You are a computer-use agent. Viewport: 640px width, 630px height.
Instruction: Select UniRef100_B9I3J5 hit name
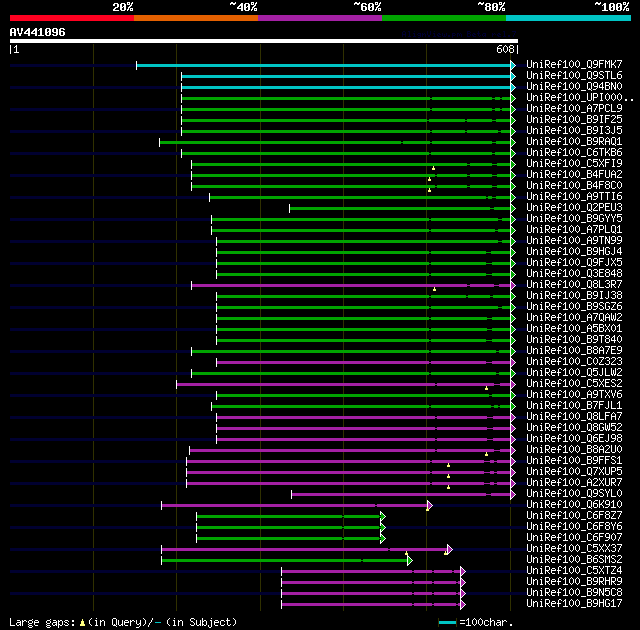(574, 131)
